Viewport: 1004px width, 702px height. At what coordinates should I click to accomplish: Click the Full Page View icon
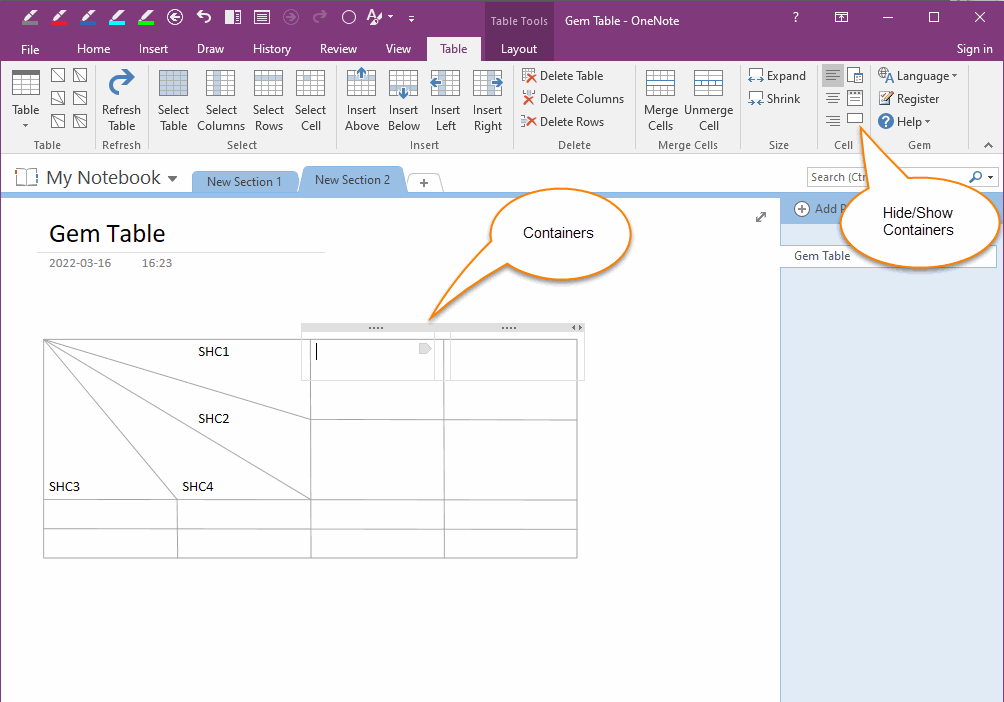pyautogui.click(x=262, y=17)
